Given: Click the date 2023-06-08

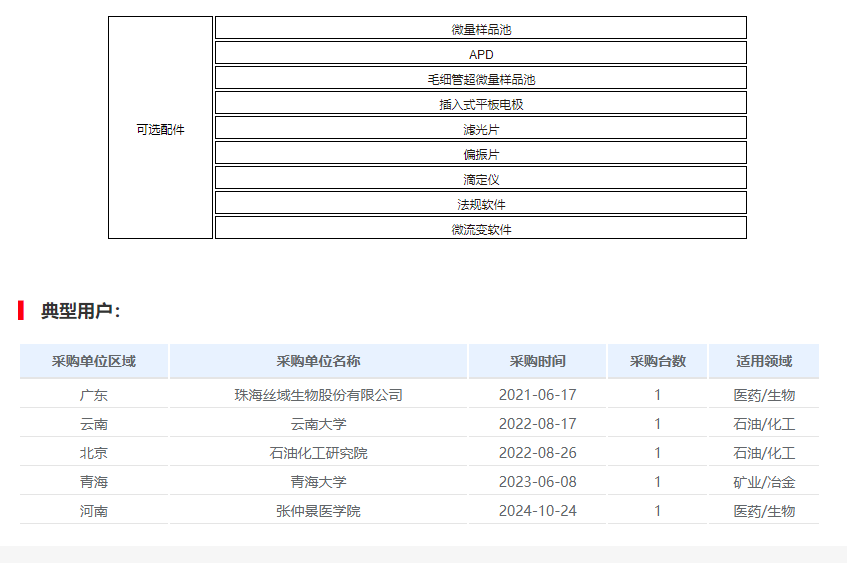Looking at the screenshot, I should click(x=537, y=482).
